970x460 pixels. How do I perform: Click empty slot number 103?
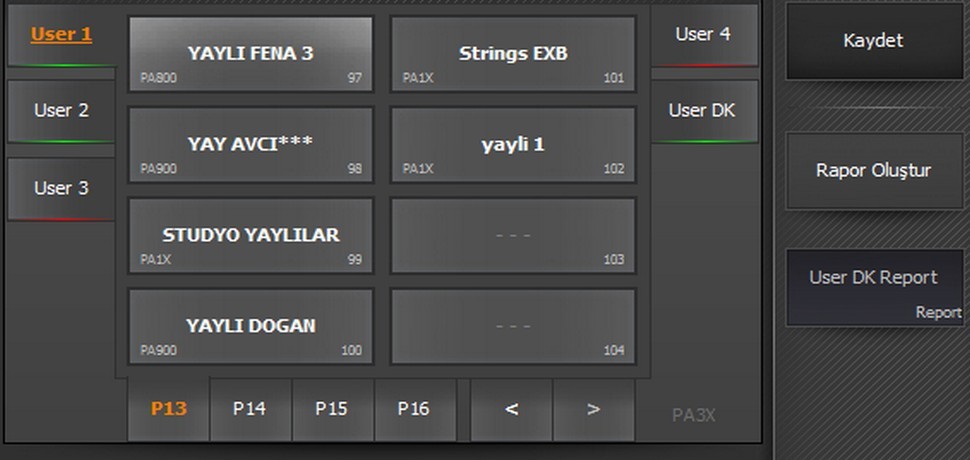513,236
